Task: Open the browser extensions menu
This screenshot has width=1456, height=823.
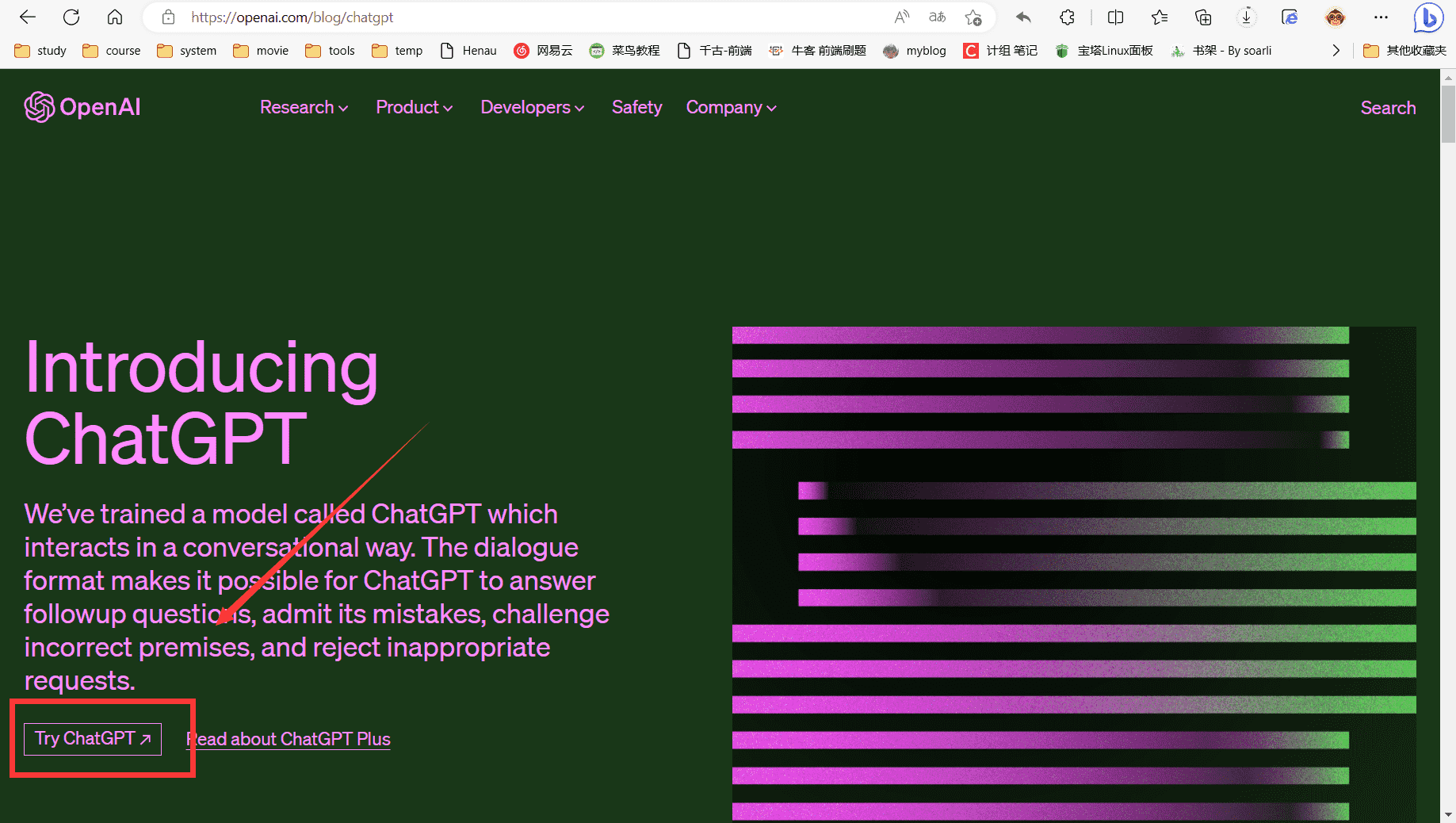Action: click(1067, 17)
